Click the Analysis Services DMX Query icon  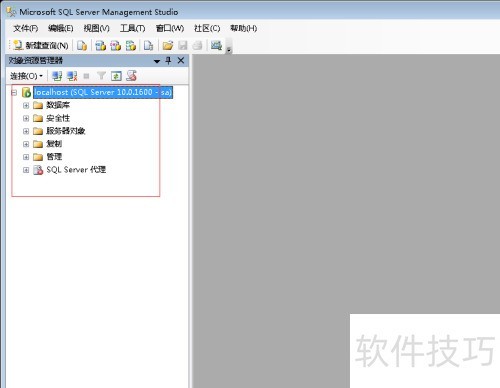115,45
